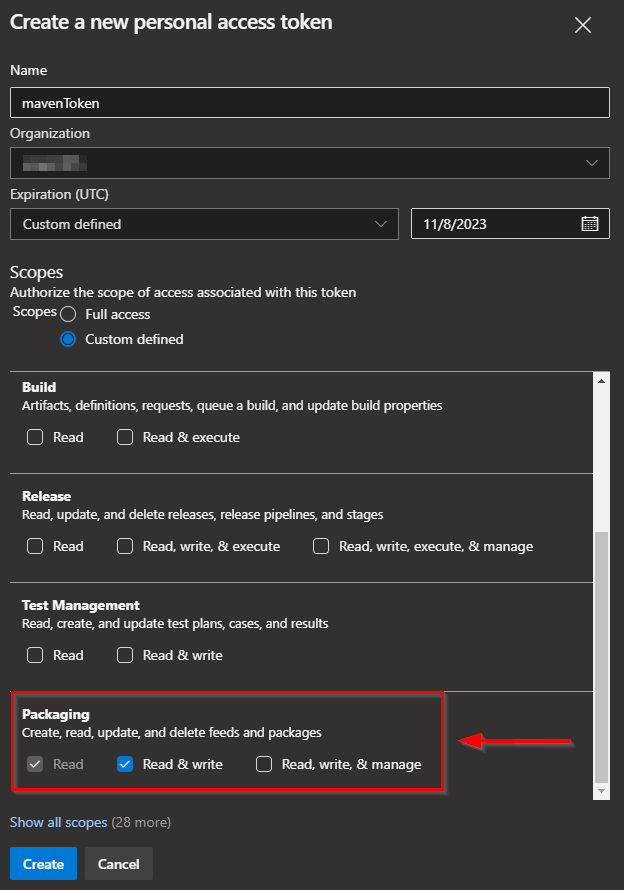Image resolution: width=624 pixels, height=890 pixels.
Task: Enable Read, write, & manage for Packaging
Action: [263, 764]
